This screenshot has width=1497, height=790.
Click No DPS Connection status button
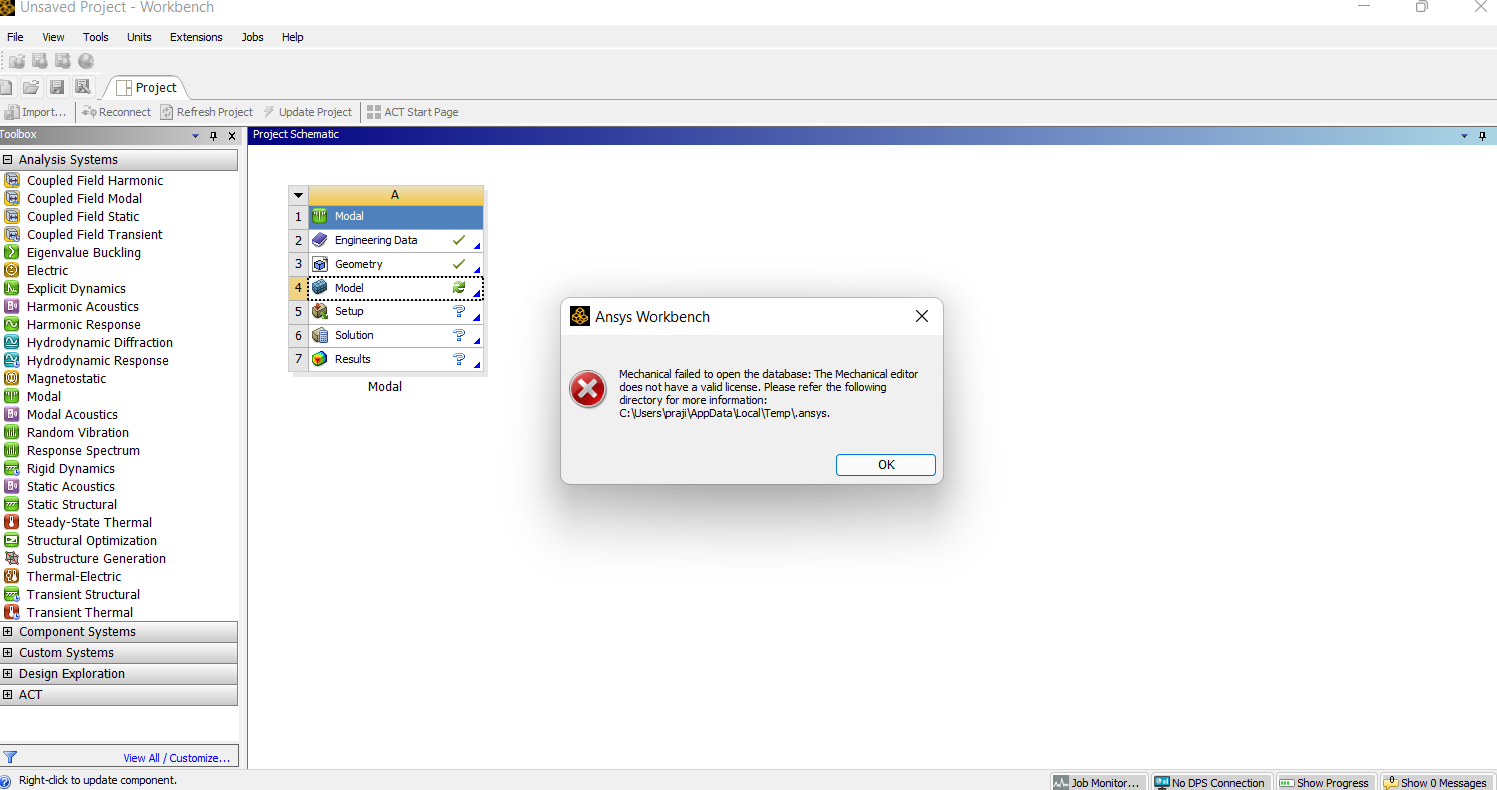(x=1210, y=783)
